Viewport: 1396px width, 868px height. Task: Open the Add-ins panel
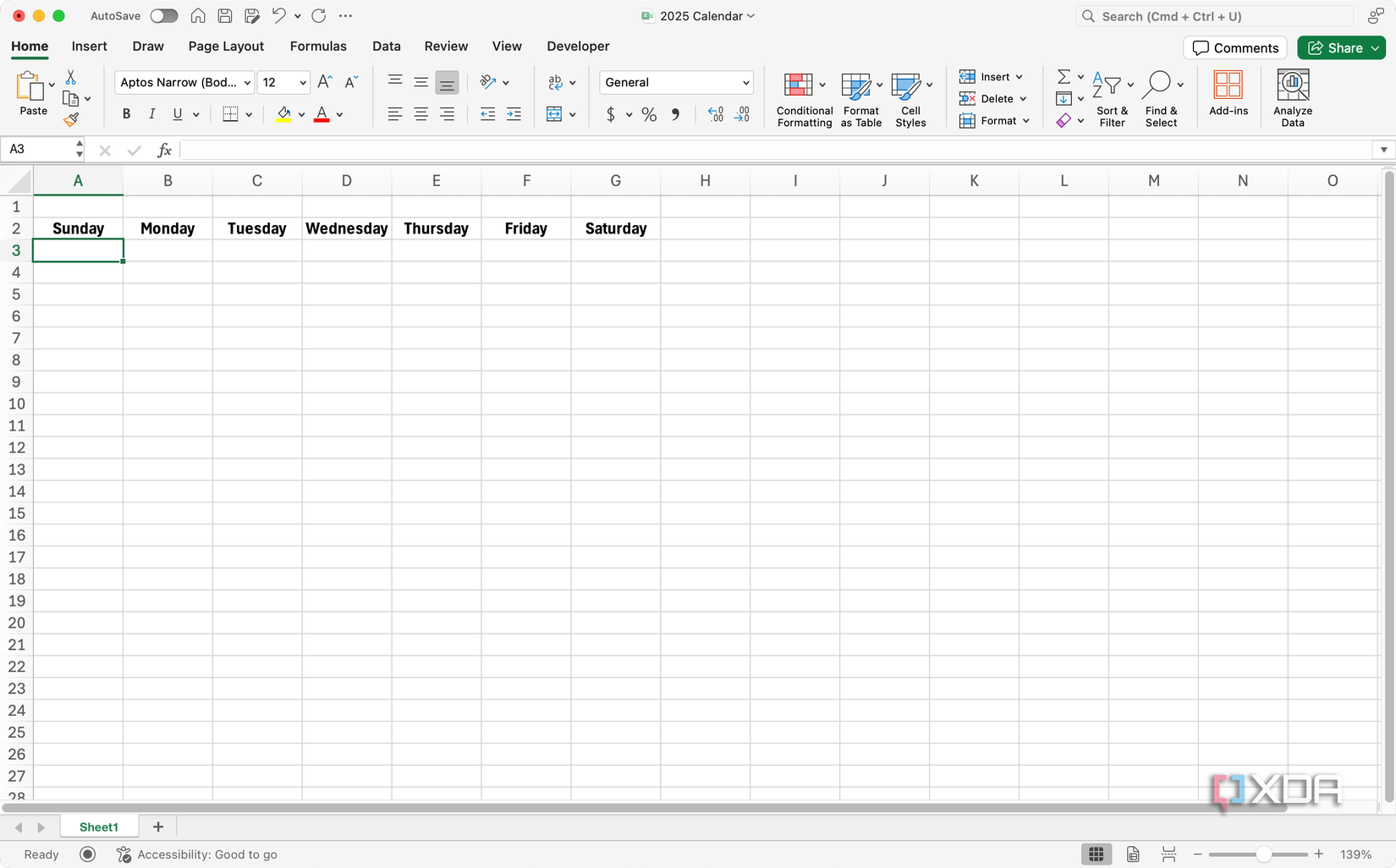click(x=1228, y=93)
